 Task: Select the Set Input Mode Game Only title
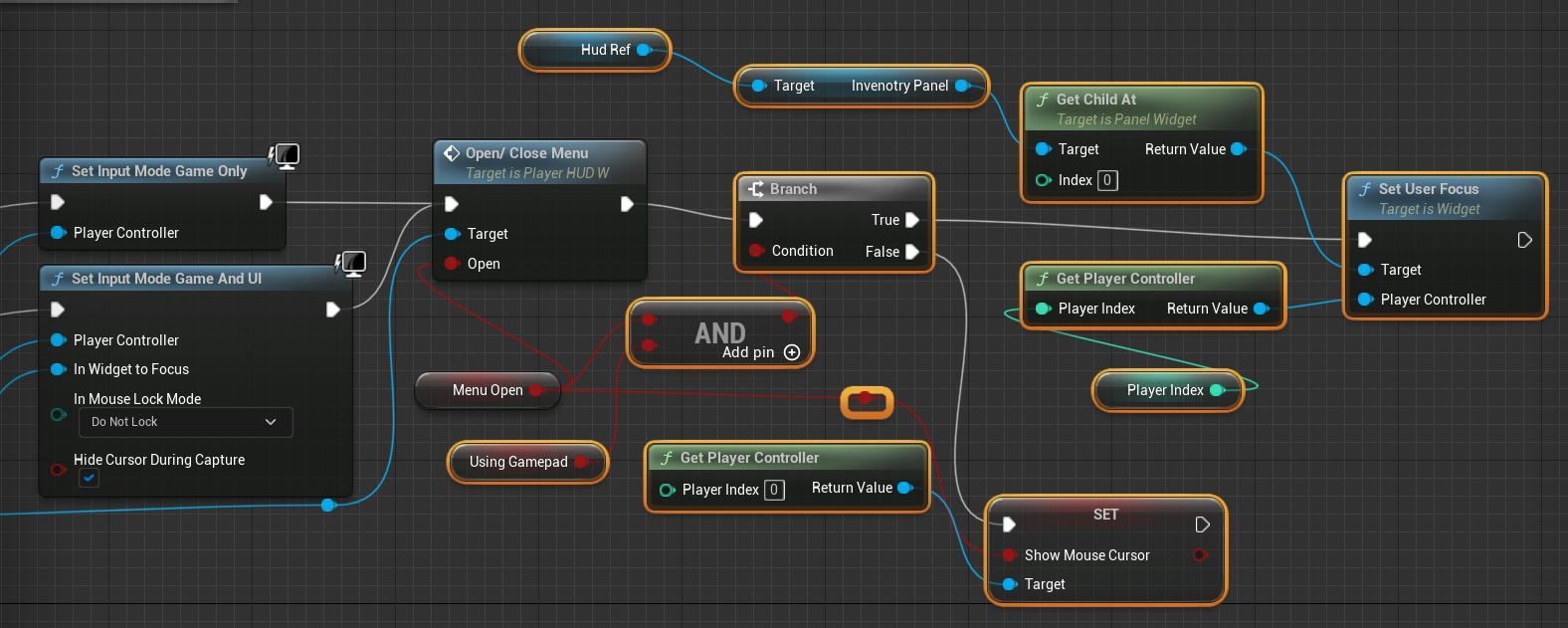(159, 171)
